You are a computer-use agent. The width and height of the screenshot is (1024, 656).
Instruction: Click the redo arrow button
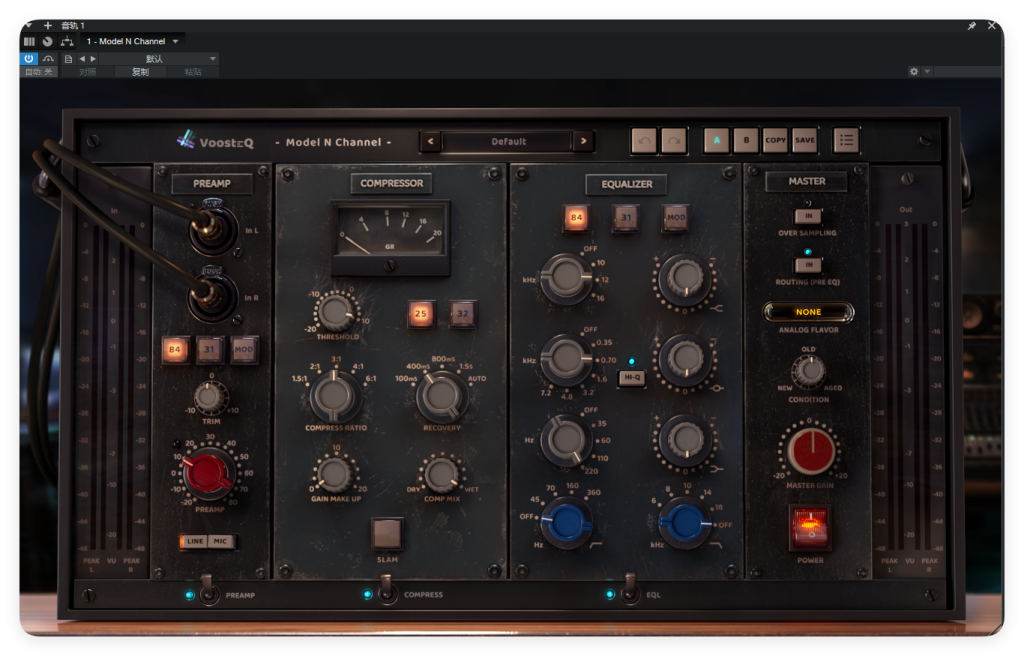[x=674, y=140]
